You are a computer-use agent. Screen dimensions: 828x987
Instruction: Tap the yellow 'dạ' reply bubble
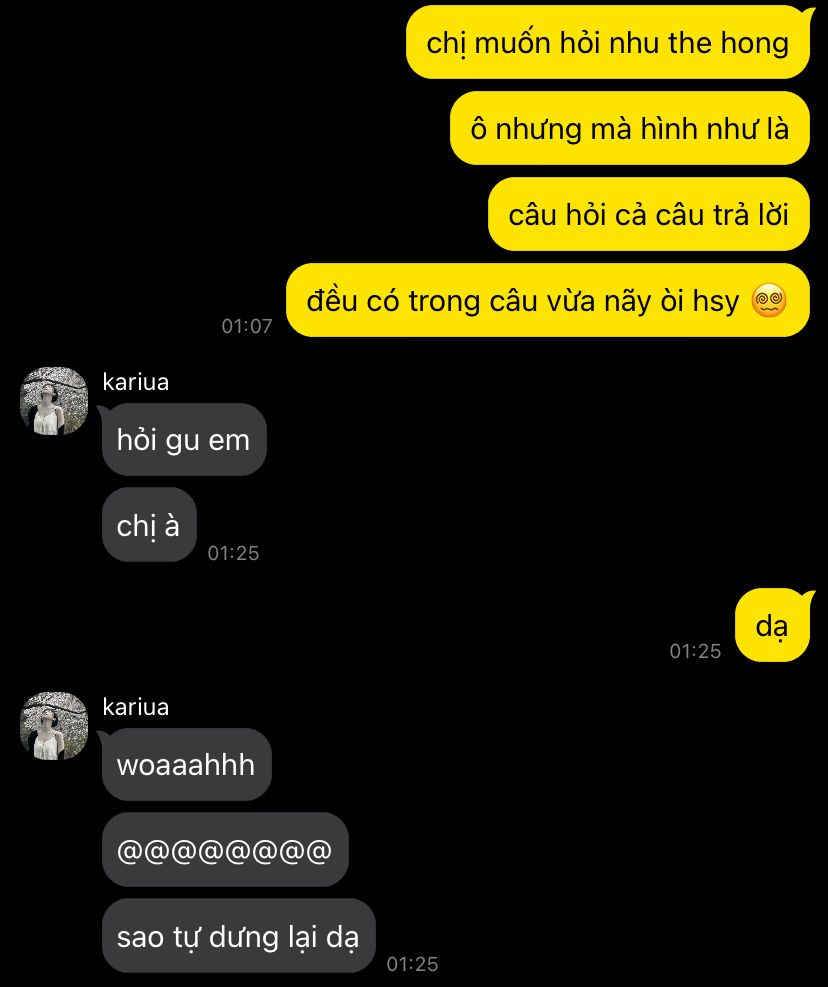tap(772, 625)
